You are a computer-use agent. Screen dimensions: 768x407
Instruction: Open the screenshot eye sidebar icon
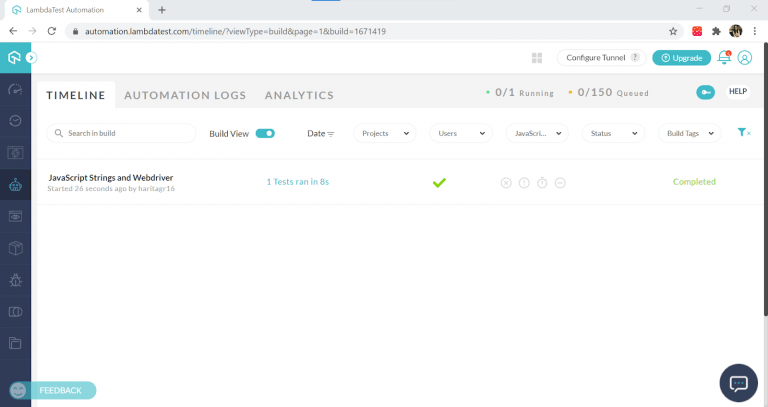[x=15, y=216]
